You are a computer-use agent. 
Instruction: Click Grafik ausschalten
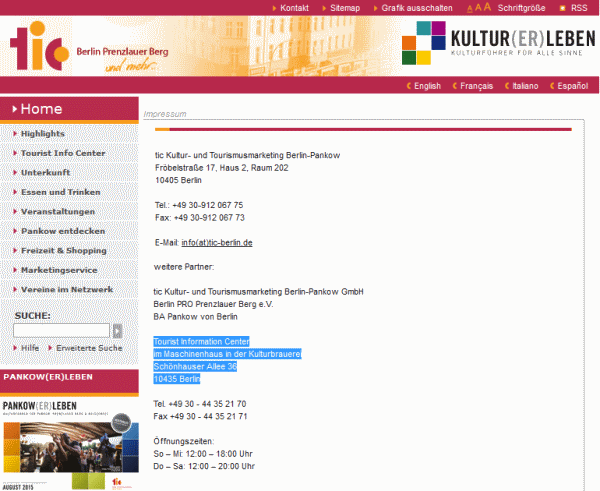tap(417, 8)
